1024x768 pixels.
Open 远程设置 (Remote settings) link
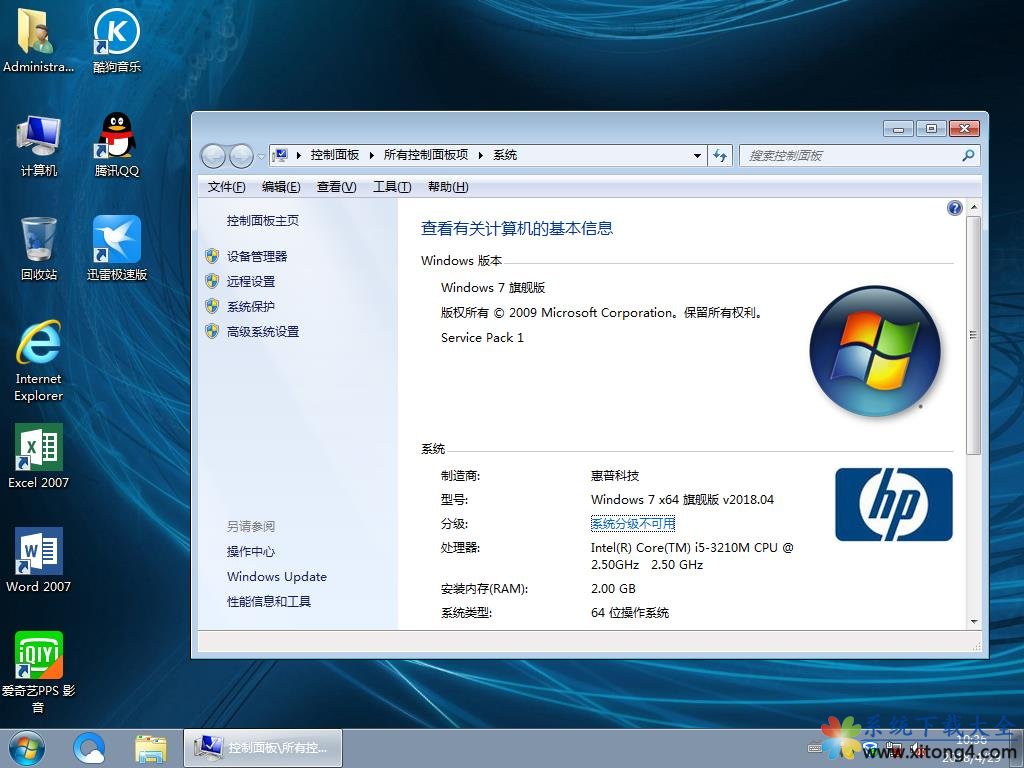pos(251,281)
